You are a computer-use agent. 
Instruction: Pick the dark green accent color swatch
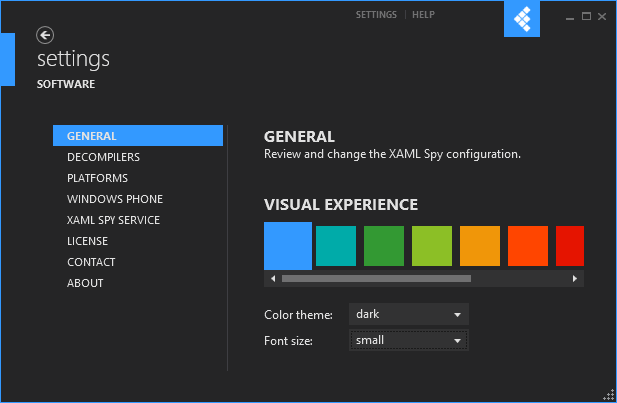click(384, 246)
